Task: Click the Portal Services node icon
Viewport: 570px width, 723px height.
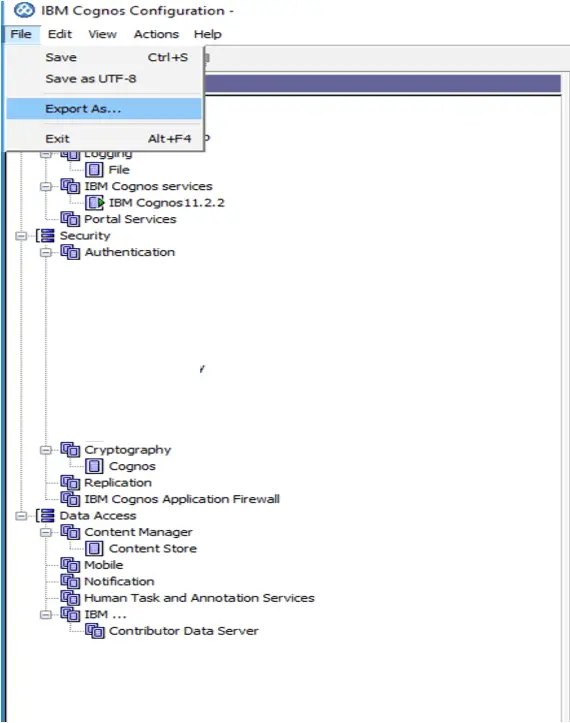Action: click(x=70, y=219)
